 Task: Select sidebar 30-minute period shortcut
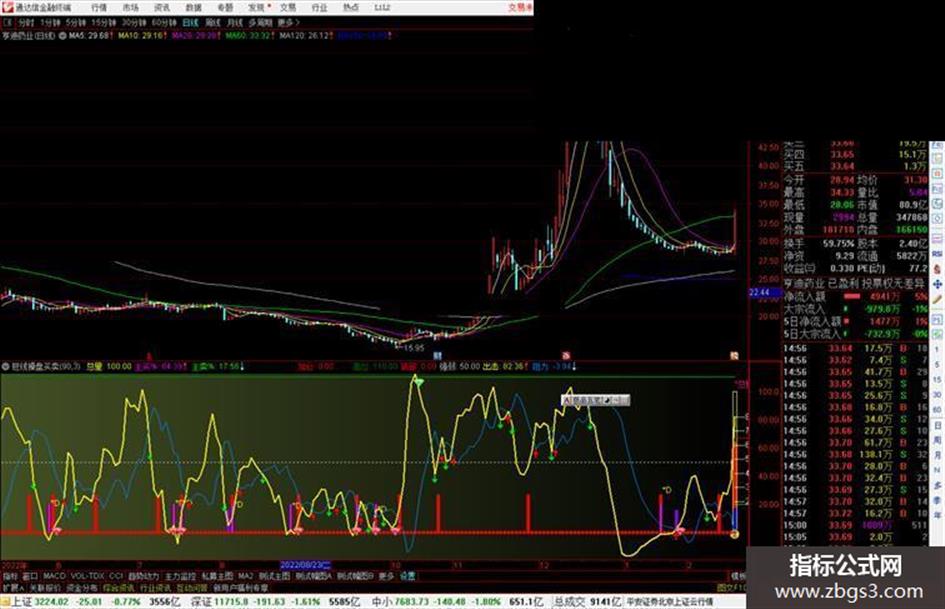[937, 395]
